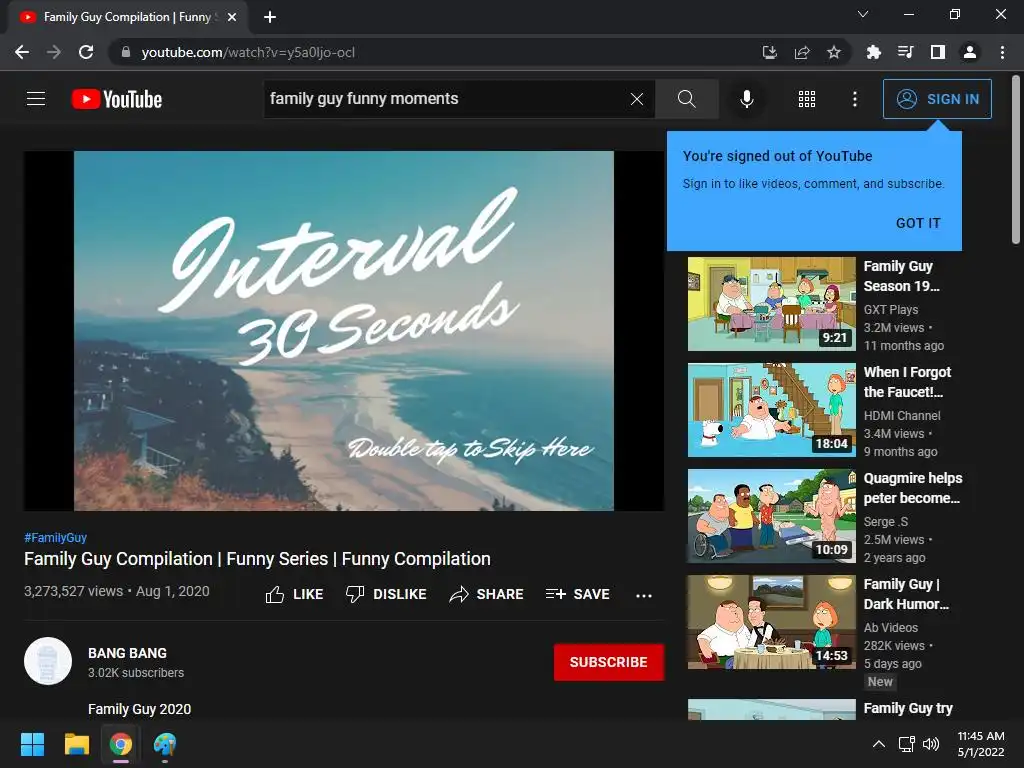Open the Family Guy Season 19 thumbnail
1024x768 pixels.
pyautogui.click(x=771, y=304)
